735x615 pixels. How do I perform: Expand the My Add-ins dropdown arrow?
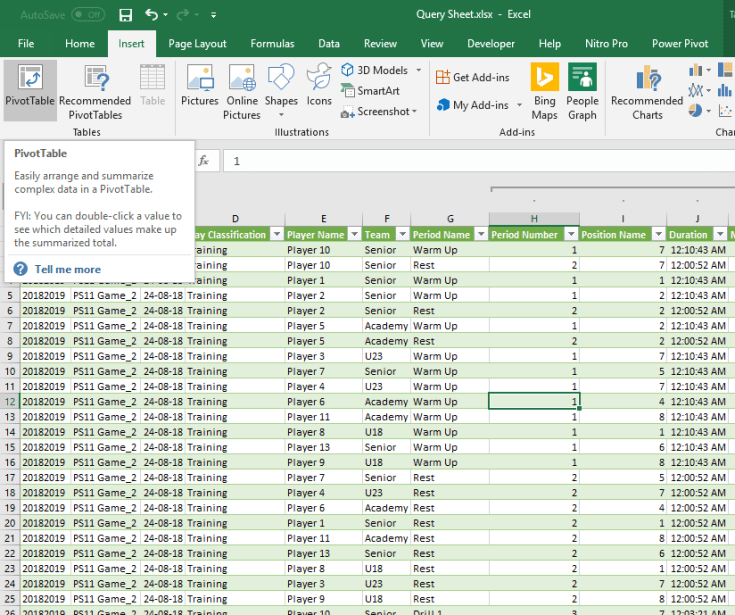[517, 105]
